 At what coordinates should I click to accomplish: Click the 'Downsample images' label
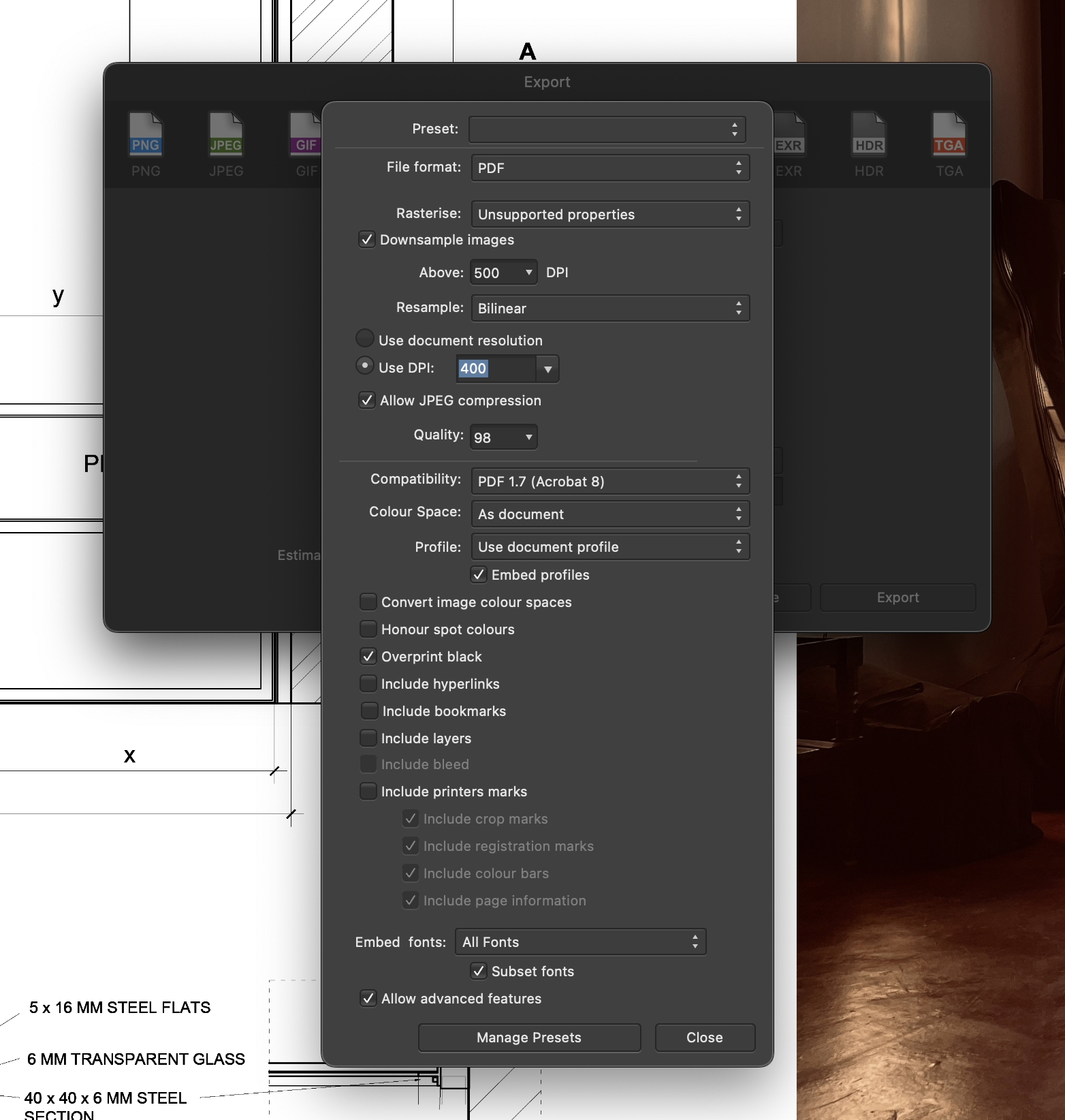coord(447,240)
